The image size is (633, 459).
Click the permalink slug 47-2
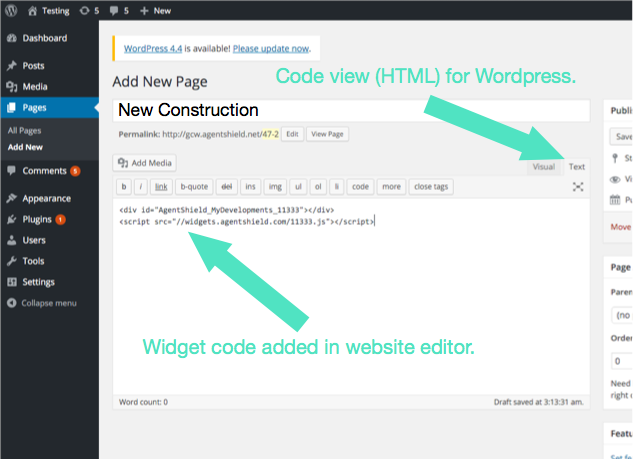tap(270, 134)
